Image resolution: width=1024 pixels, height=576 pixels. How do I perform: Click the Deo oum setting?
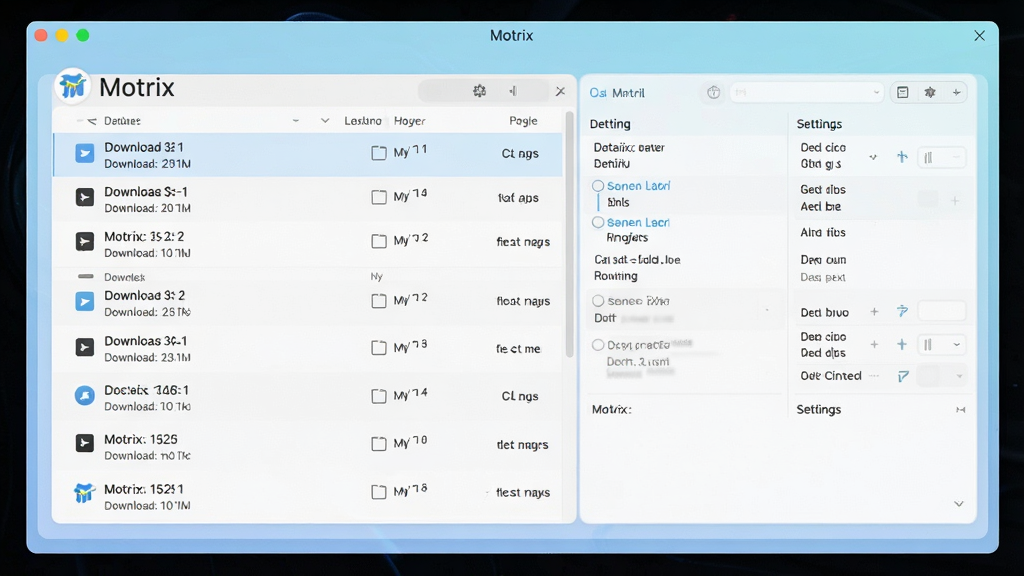pyautogui.click(x=823, y=260)
